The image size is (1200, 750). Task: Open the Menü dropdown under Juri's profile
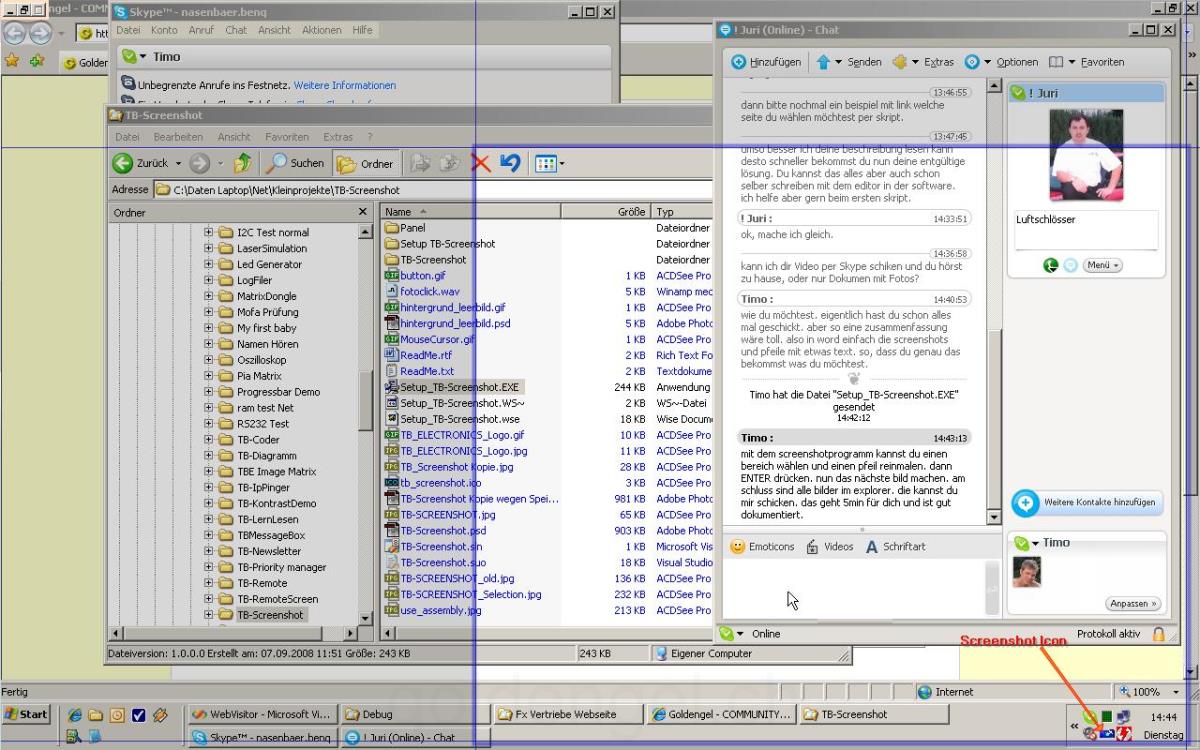point(1102,265)
